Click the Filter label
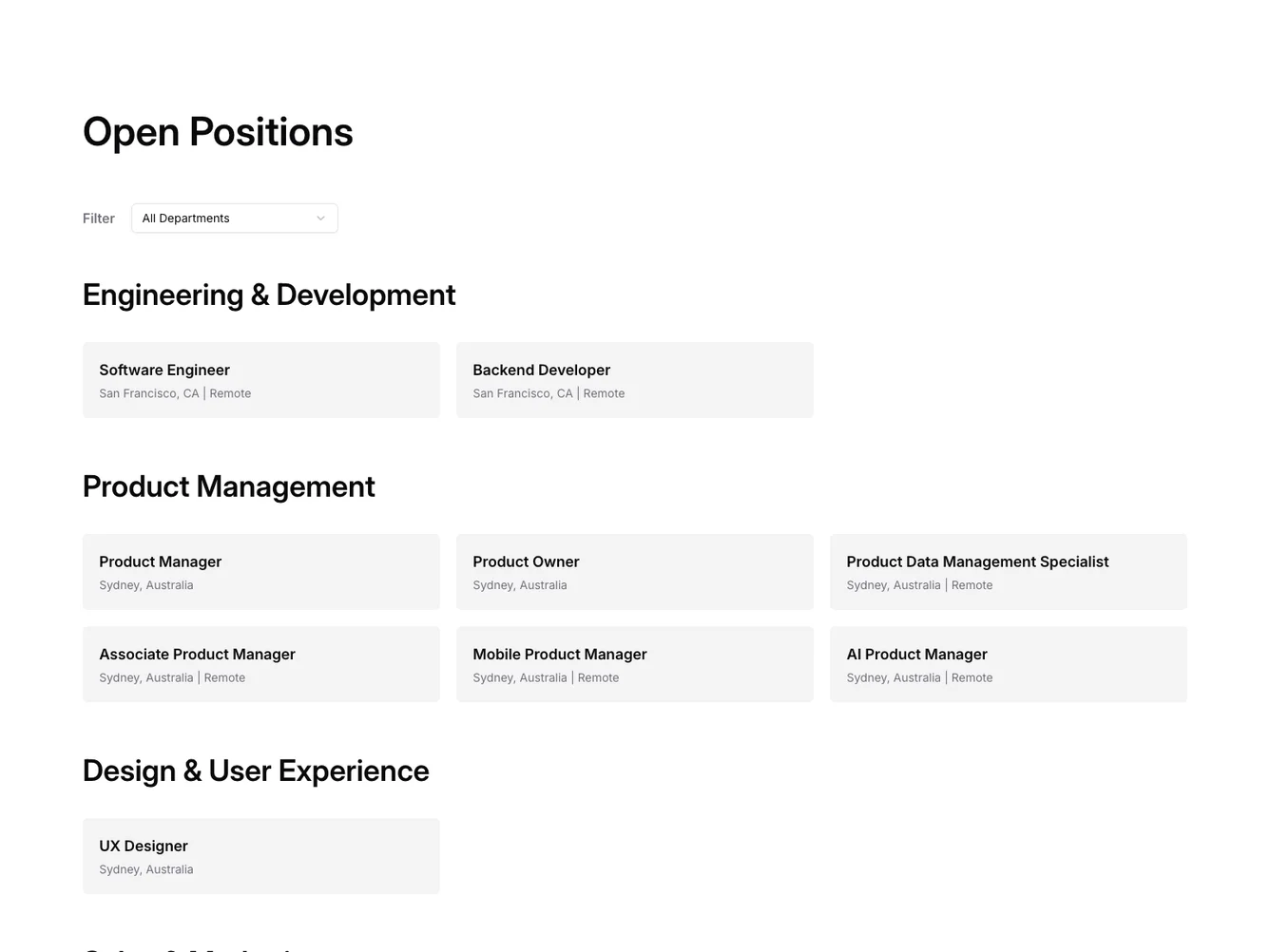The height and width of the screenshot is (952, 1270). pyautogui.click(x=98, y=218)
